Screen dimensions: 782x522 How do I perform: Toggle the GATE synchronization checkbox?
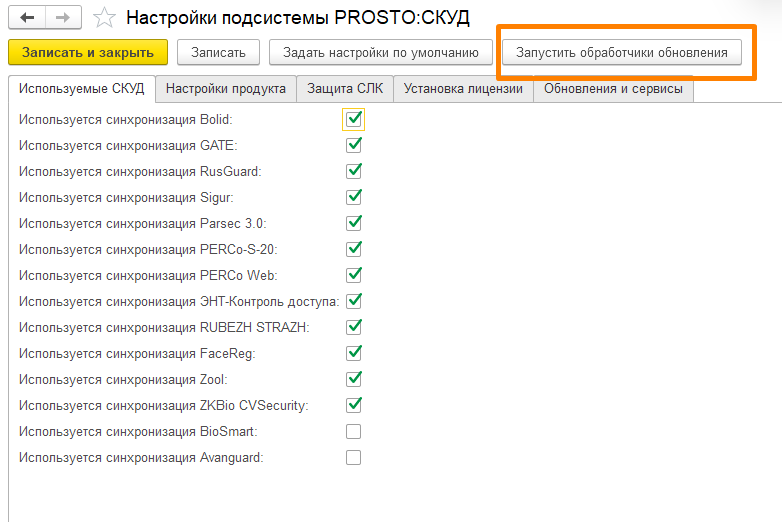[x=354, y=146]
